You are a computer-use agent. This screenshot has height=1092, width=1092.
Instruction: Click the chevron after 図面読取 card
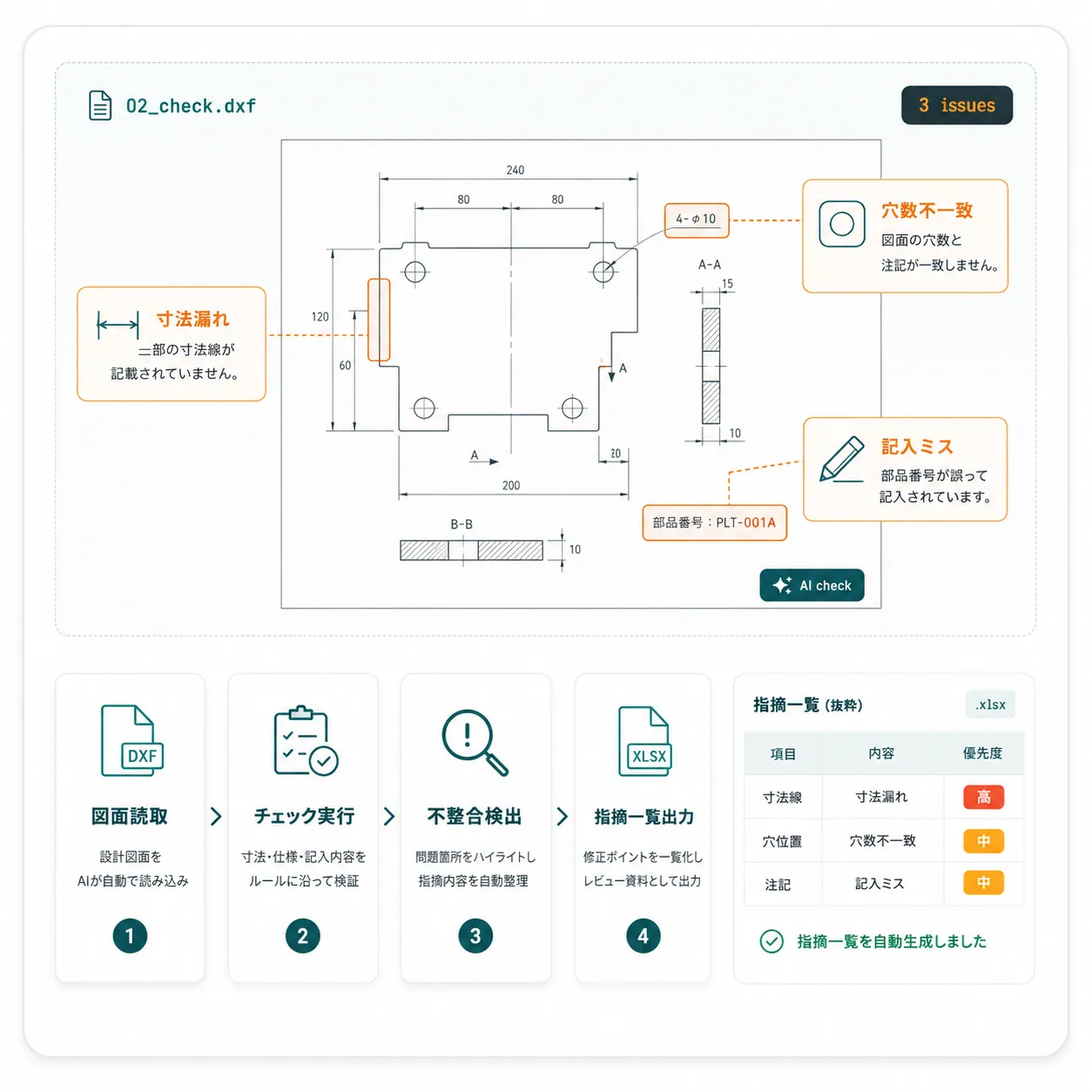point(216,816)
